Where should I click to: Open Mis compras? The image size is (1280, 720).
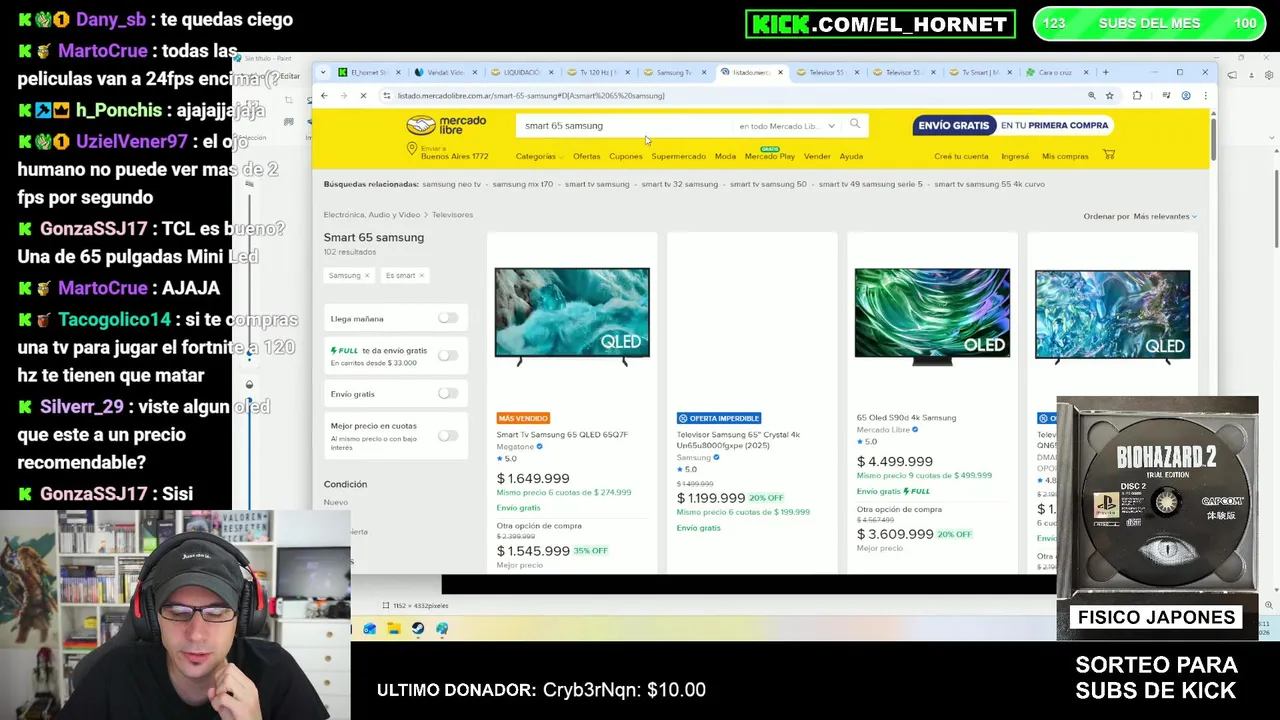[1065, 156]
